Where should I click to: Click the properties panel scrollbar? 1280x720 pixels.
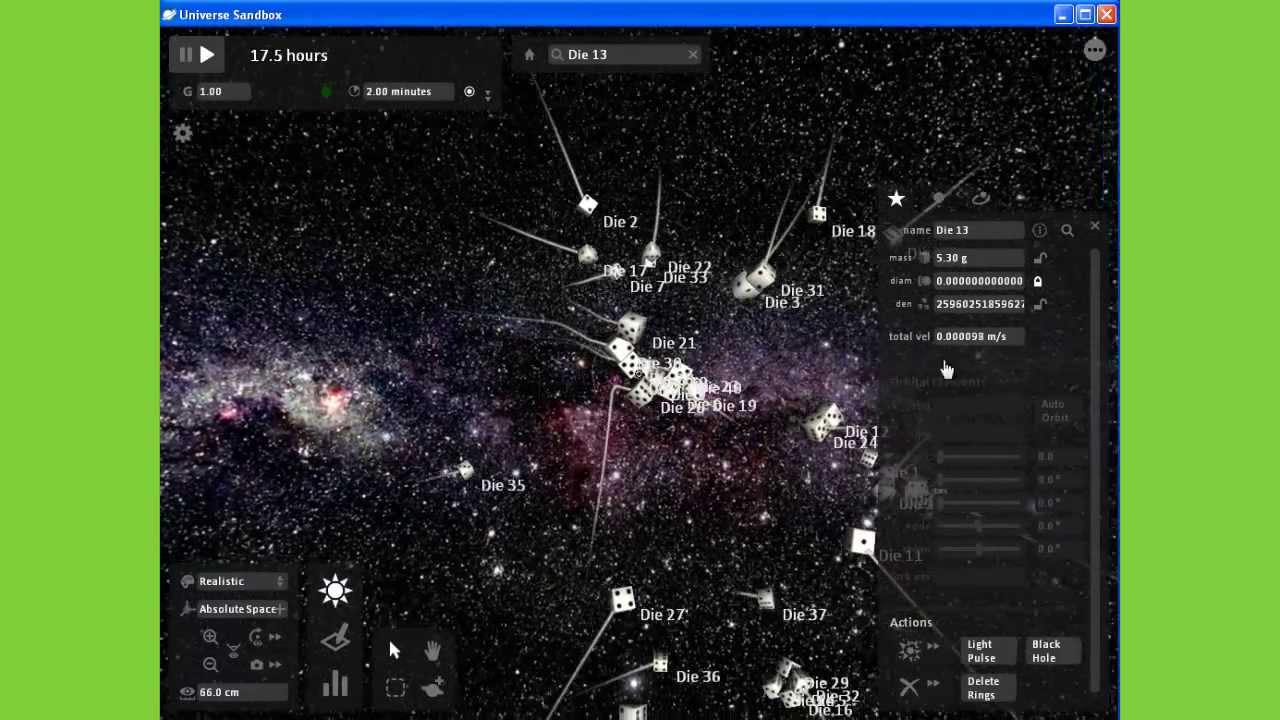pos(1097,470)
